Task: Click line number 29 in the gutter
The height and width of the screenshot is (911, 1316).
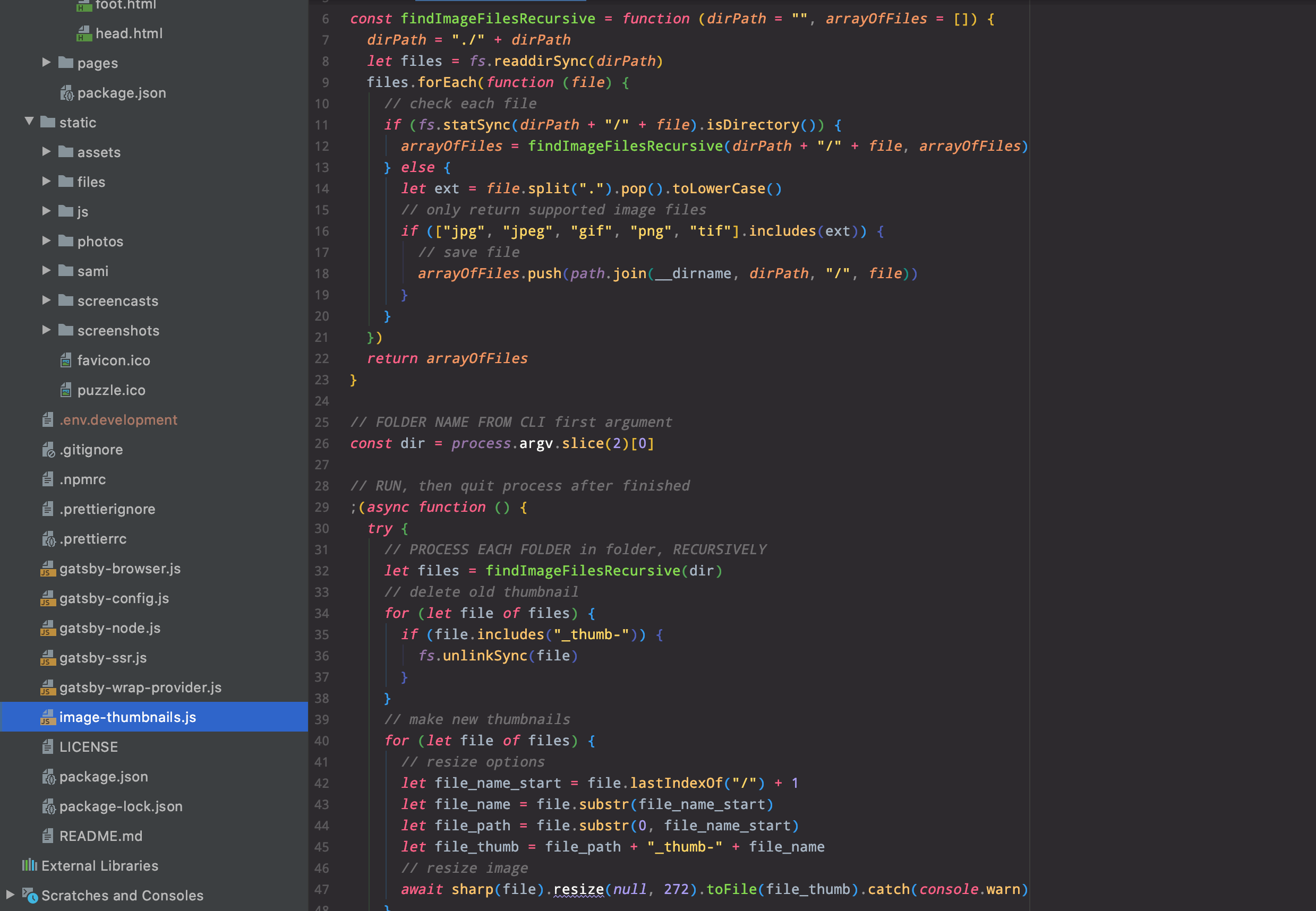Action: pos(321,507)
